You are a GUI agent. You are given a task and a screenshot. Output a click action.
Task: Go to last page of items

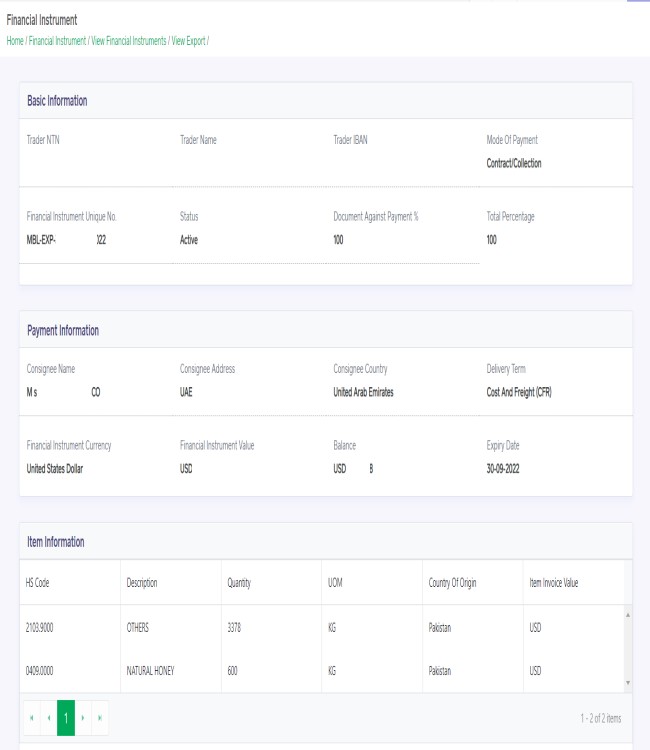coord(99,717)
